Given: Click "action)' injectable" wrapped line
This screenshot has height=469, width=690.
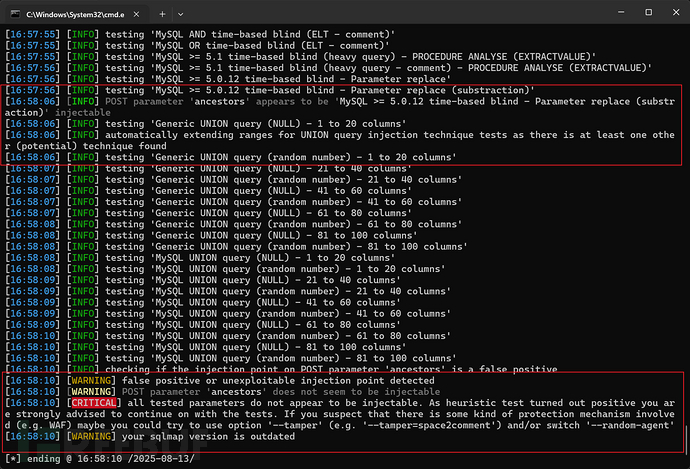Looking at the screenshot, I should coord(58,113).
